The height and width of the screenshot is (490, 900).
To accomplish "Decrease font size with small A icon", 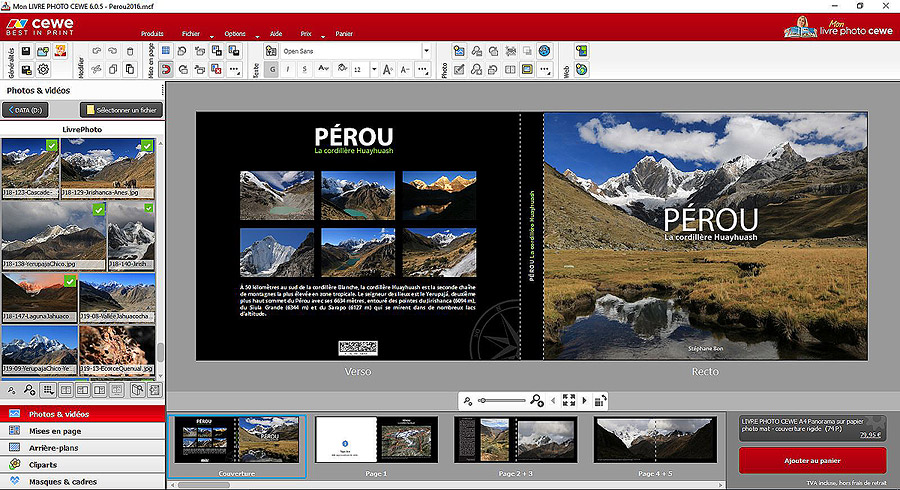I will [405, 69].
